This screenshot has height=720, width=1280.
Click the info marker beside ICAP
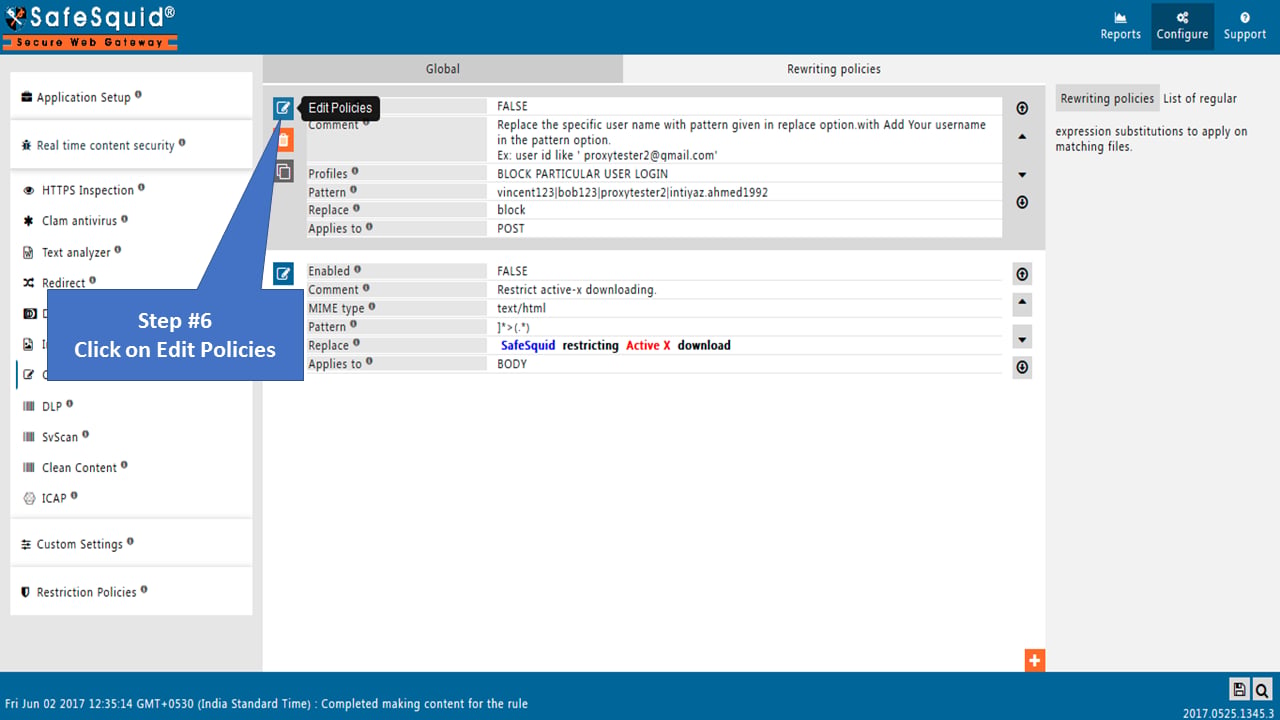point(74,496)
